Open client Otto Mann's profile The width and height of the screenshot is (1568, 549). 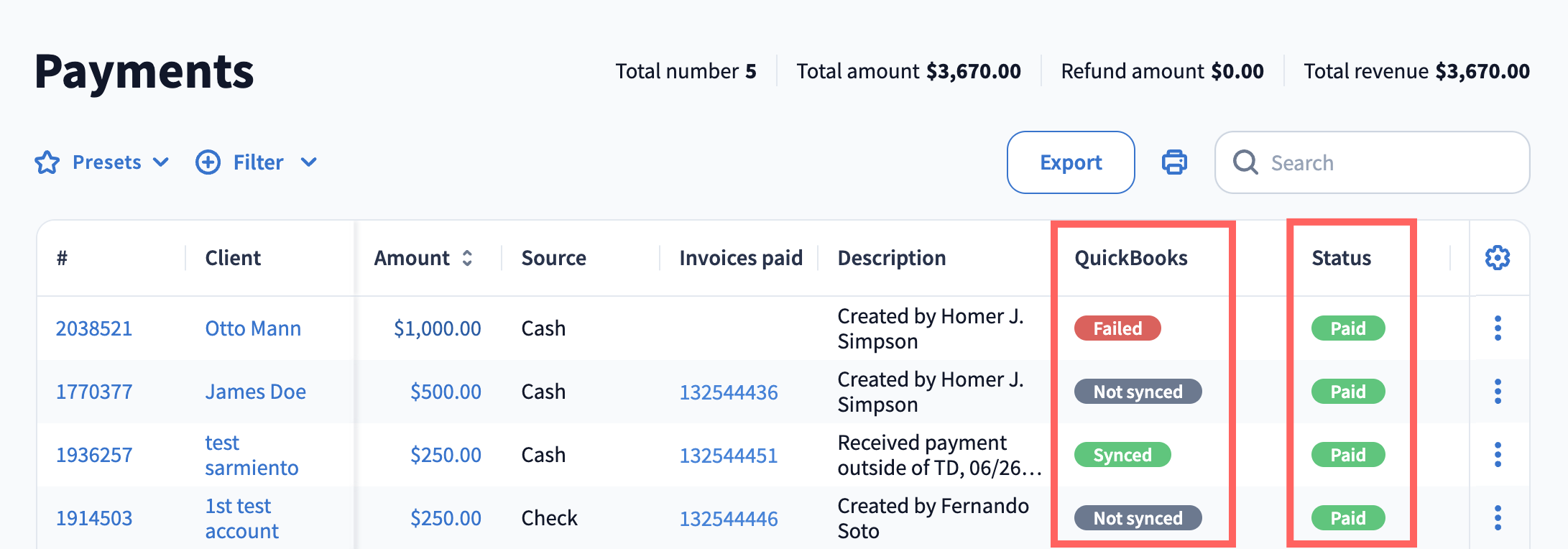click(253, 328)
